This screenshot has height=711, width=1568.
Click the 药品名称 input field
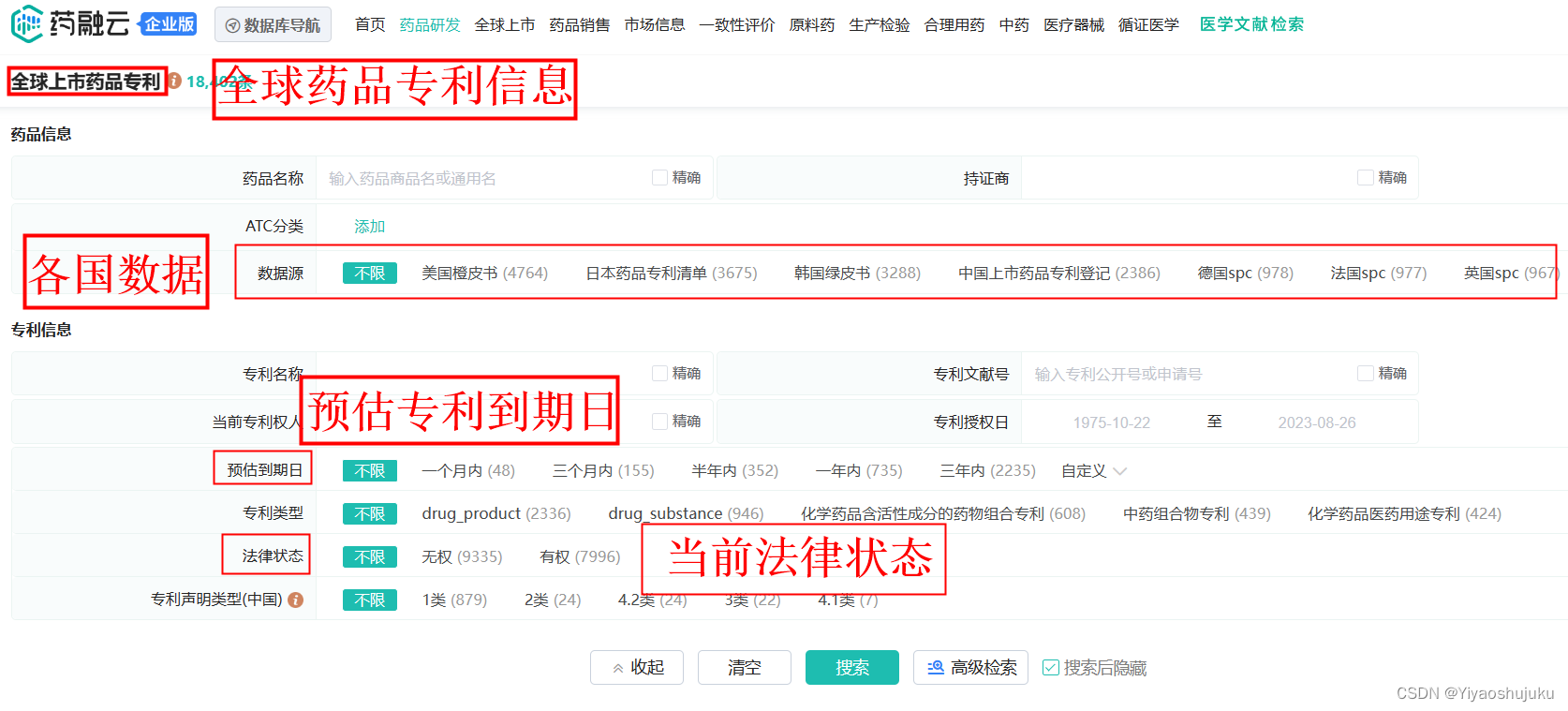[x=482, y=178]
